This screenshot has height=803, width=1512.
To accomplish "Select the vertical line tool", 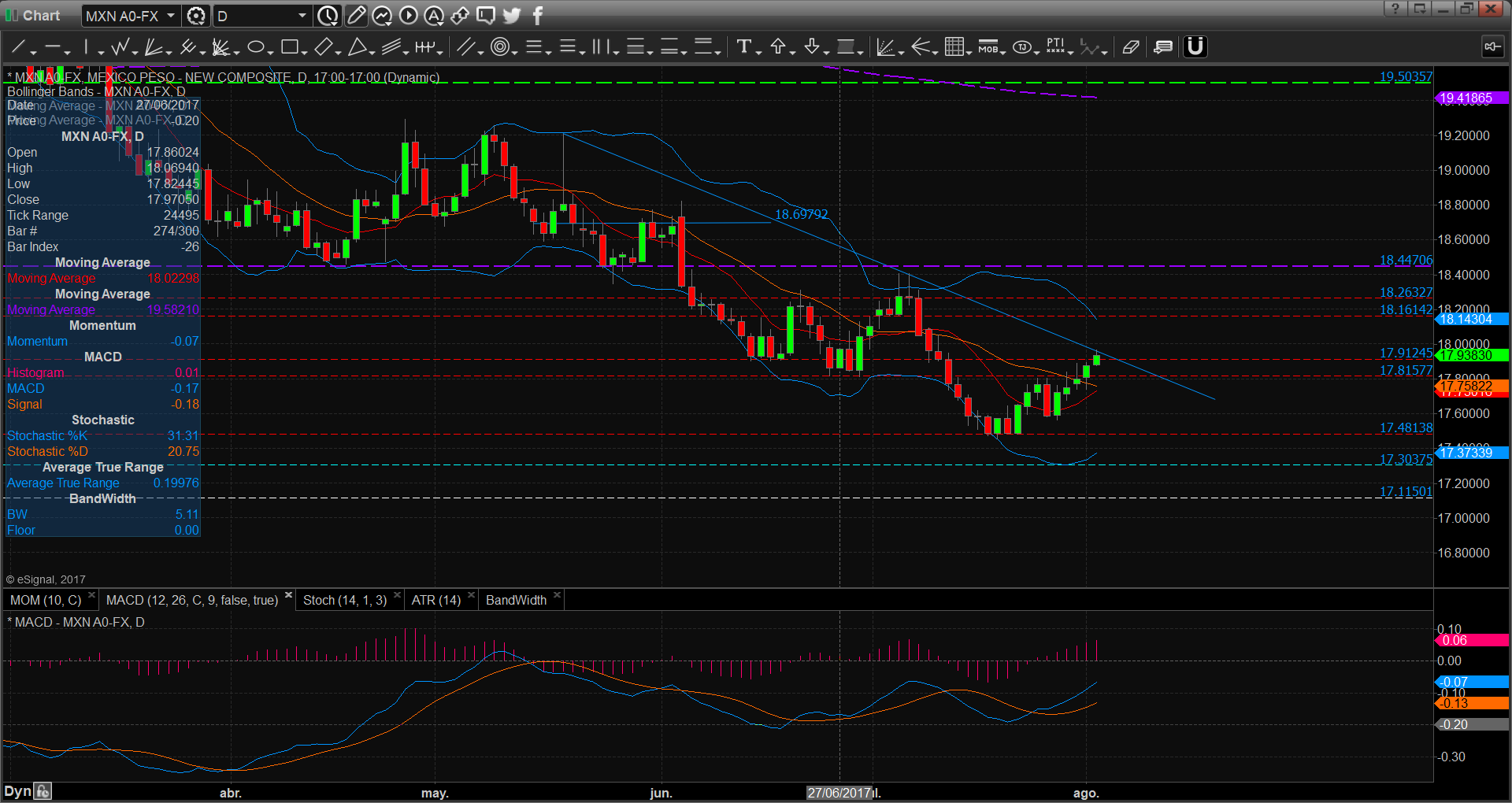I will pyautogui.click(x=87, y=47).
